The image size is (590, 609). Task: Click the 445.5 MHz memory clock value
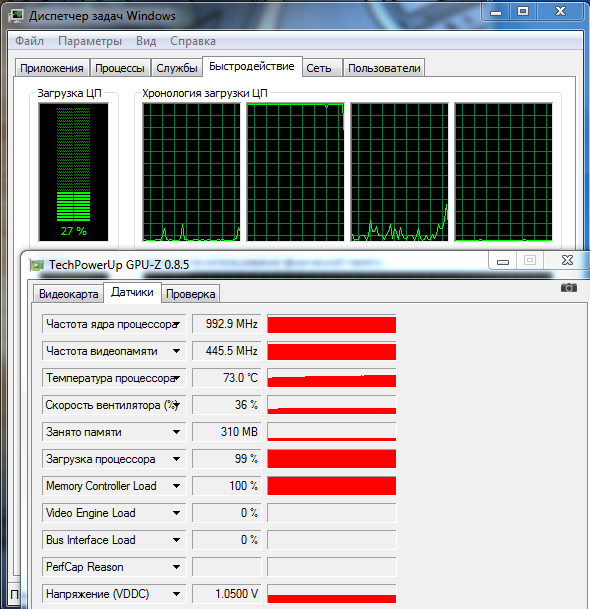click(x=227, y=351)
